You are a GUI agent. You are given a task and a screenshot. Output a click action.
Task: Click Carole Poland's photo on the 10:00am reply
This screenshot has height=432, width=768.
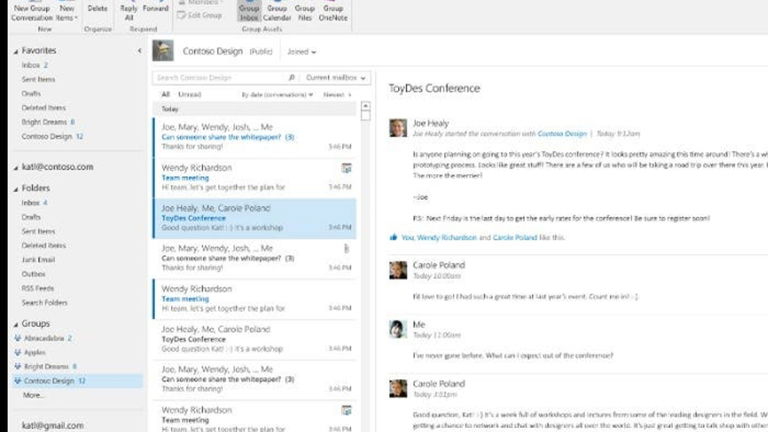pyautogui.click(x=398, y=270)
